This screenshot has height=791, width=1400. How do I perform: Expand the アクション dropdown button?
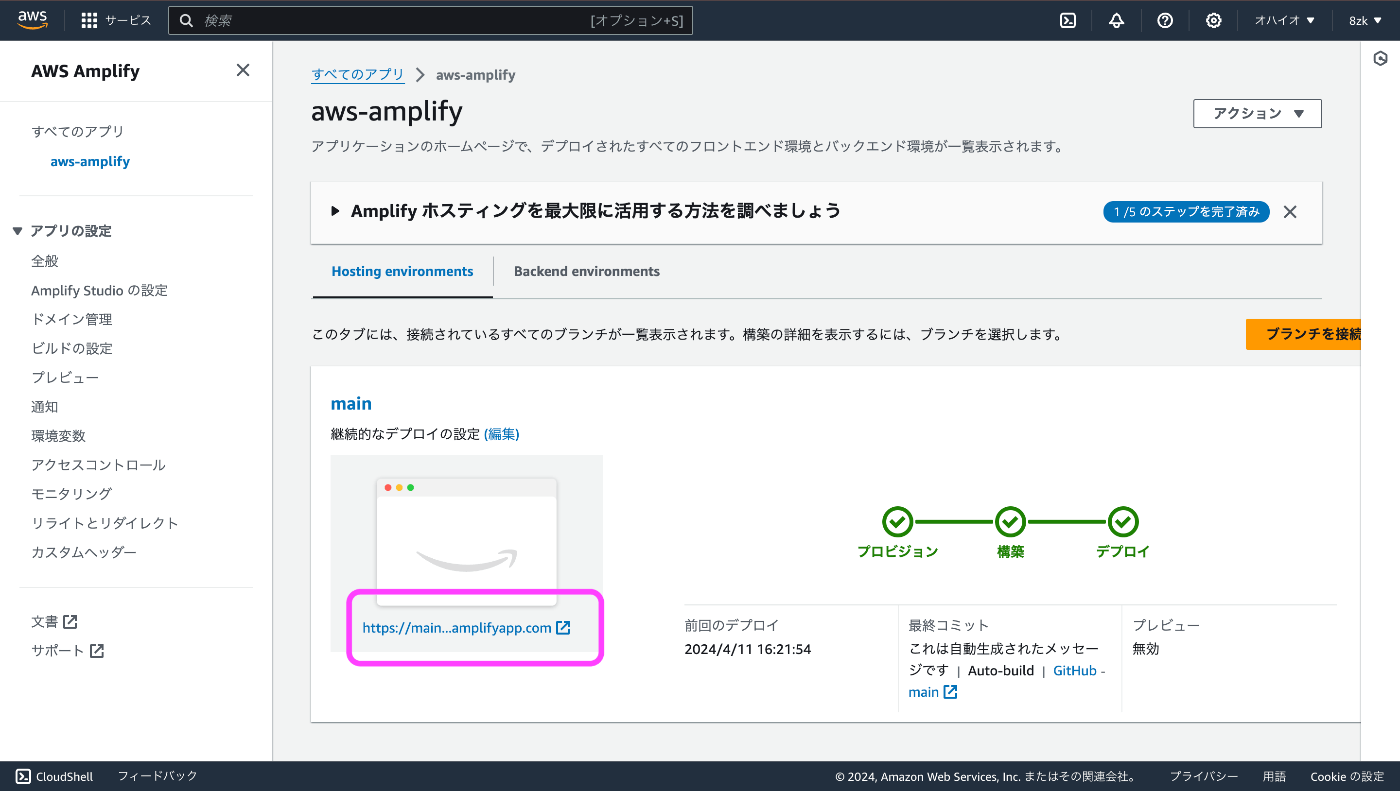coord(1257,114)
